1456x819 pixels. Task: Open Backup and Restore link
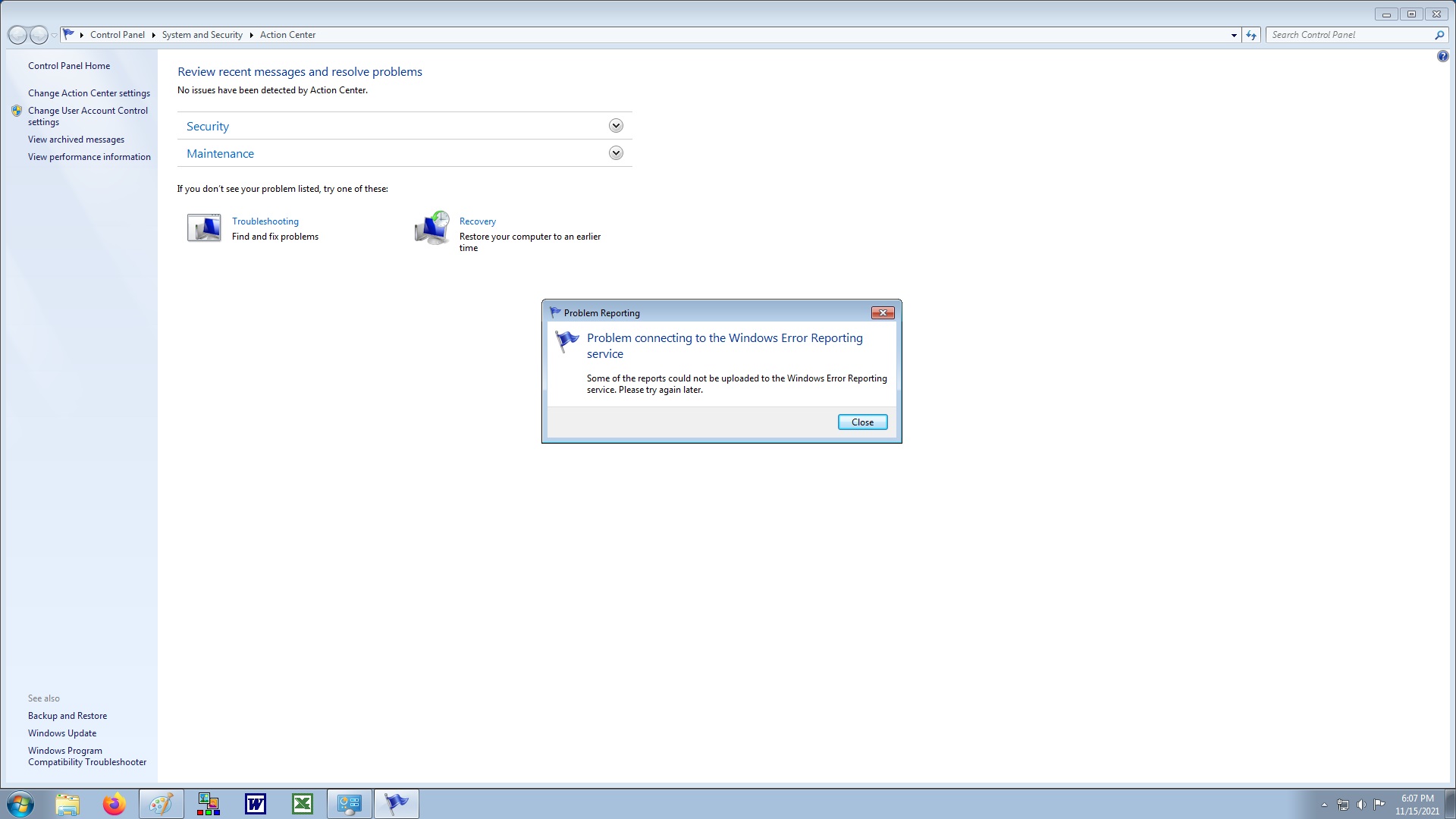pyautogui.click(x=67, y=716)
